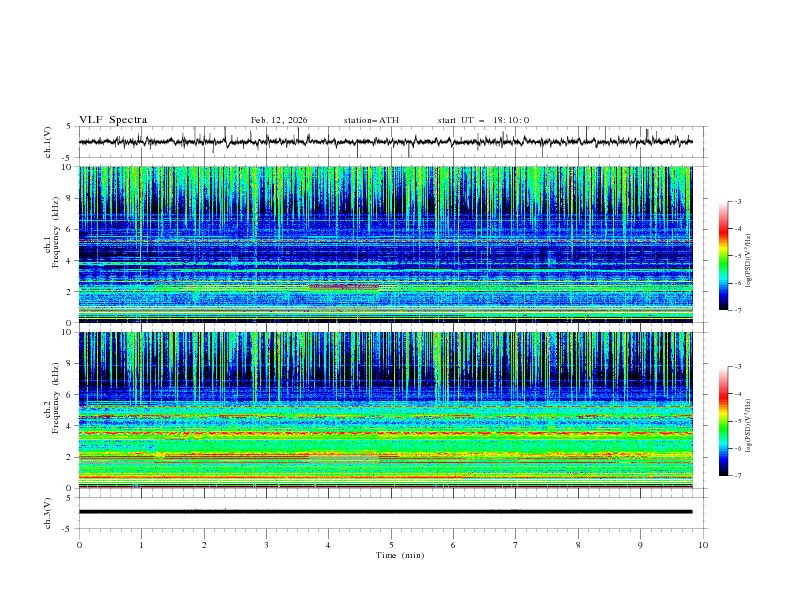Click the red 3.5 kHz band in ch.2 spectrogram
This screenshot has height=612, width=792.
pos(385,433)
